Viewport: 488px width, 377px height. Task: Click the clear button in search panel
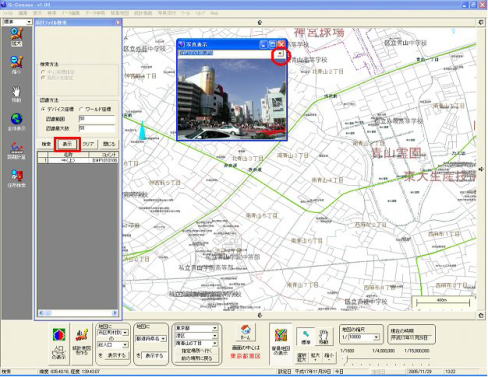(88, 144)
